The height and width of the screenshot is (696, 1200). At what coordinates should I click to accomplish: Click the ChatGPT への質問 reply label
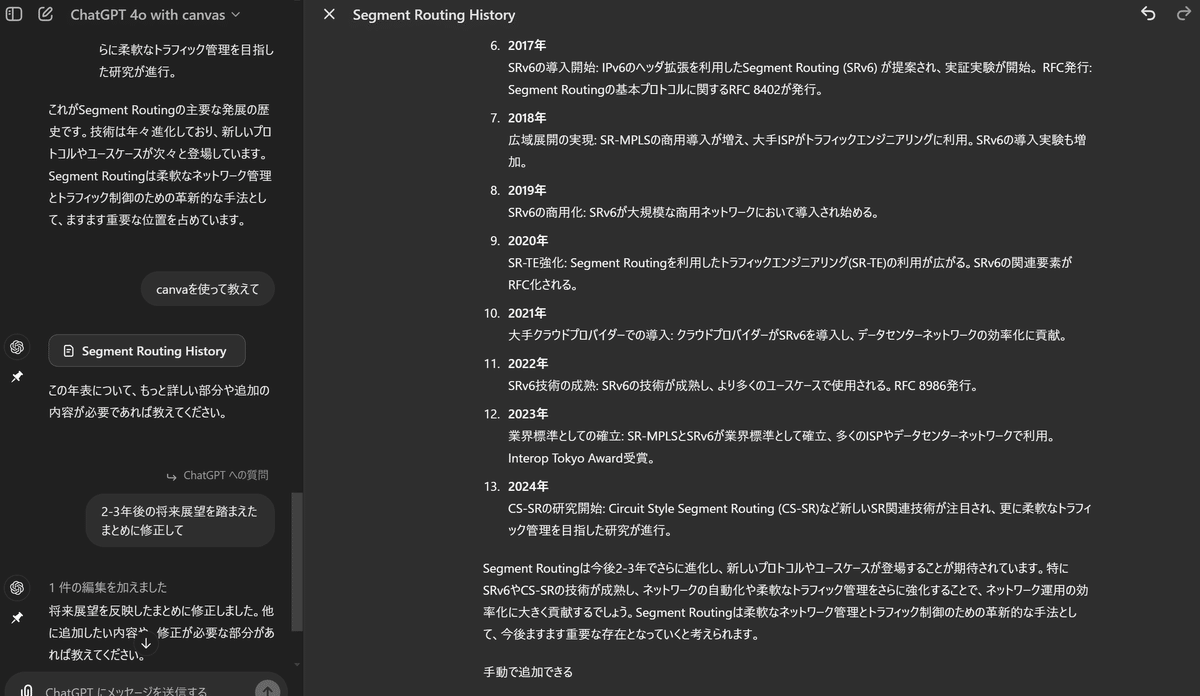click(226, 475)
